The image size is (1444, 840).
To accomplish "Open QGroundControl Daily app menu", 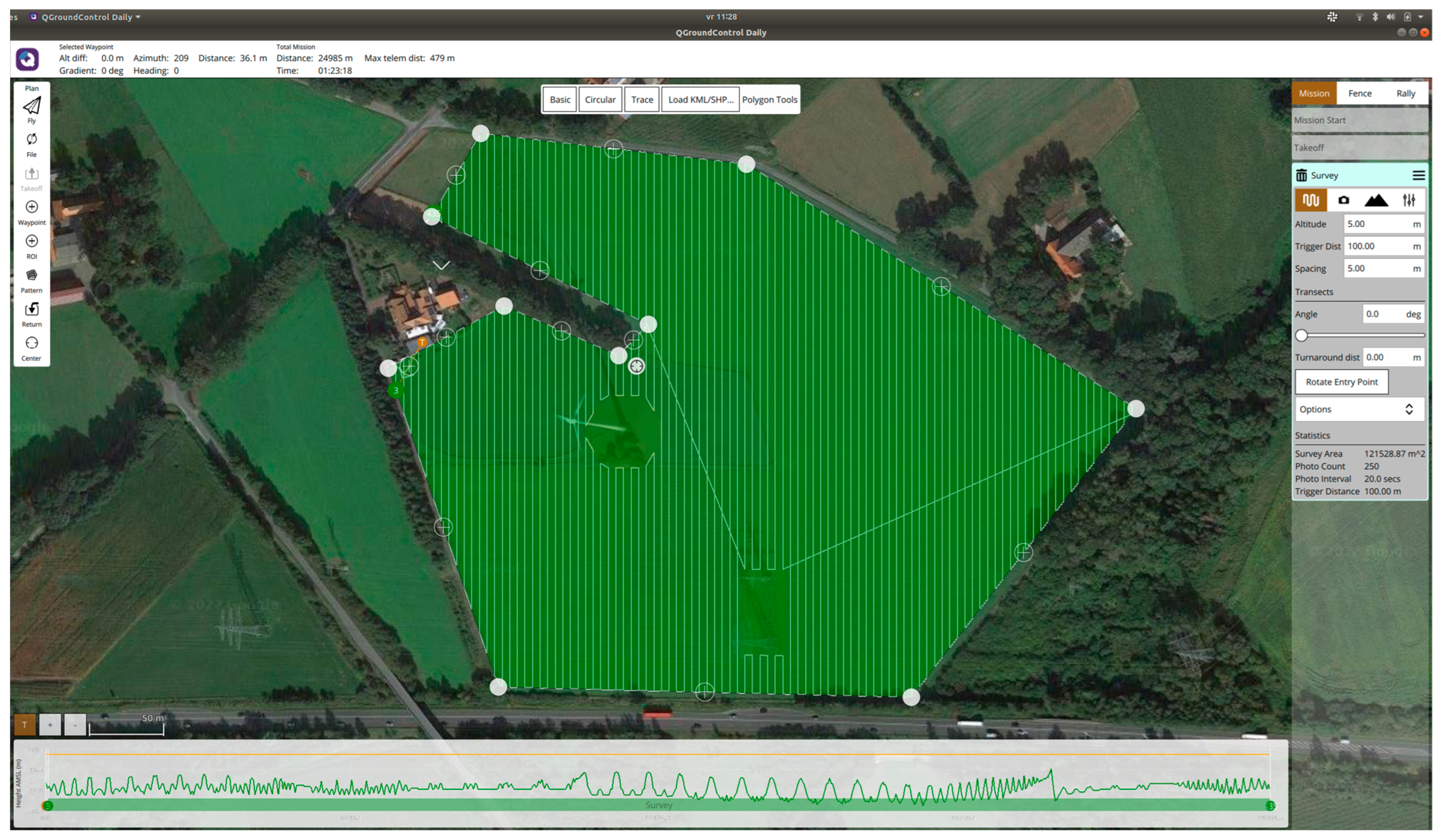I will point(86,17).
